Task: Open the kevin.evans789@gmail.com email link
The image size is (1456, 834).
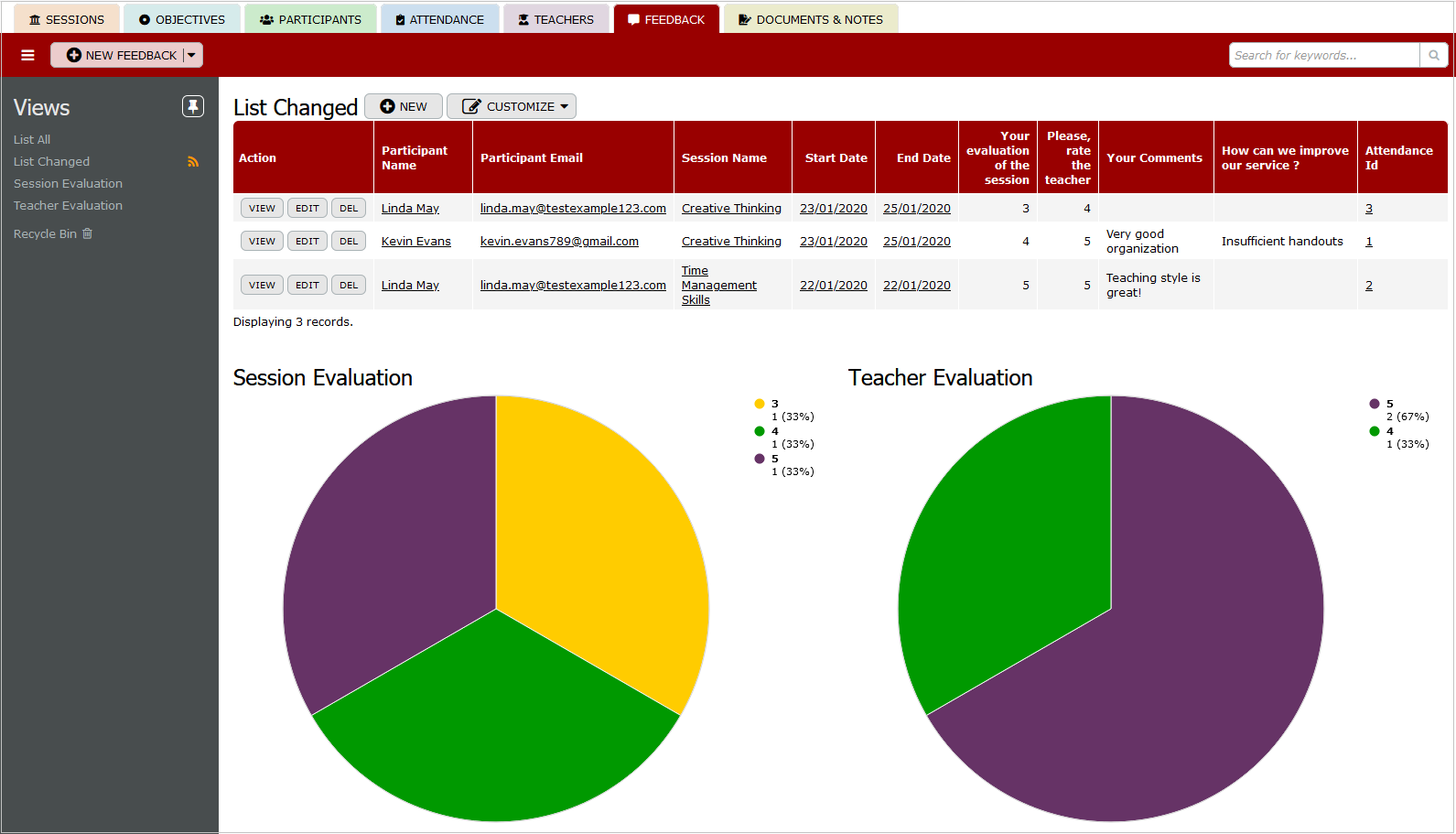Action: pyautogui.click(x=559, y=242)
